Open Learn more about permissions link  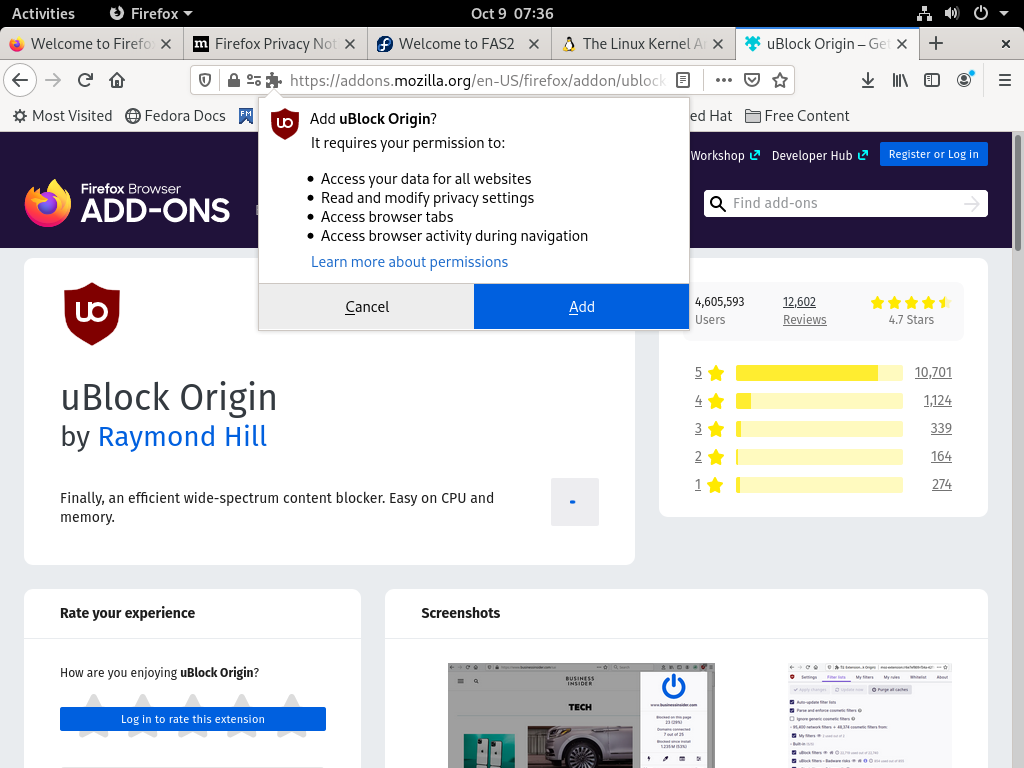point(409,262)
